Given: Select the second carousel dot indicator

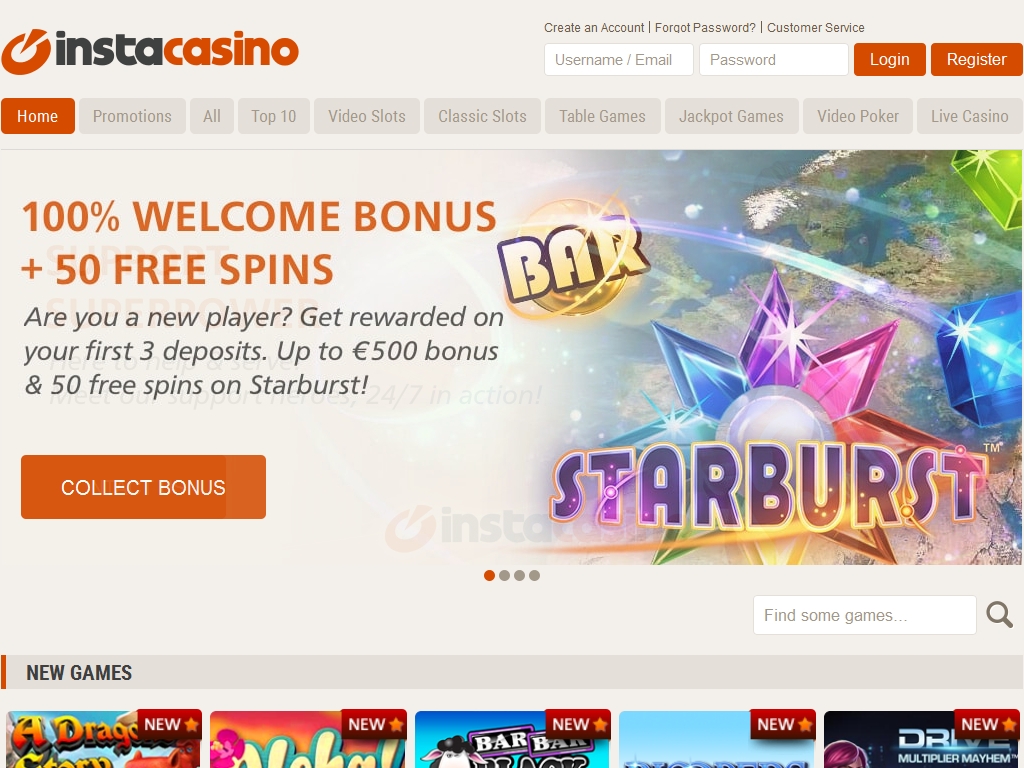Looking at the screenshot, I should tap(504, 575).
